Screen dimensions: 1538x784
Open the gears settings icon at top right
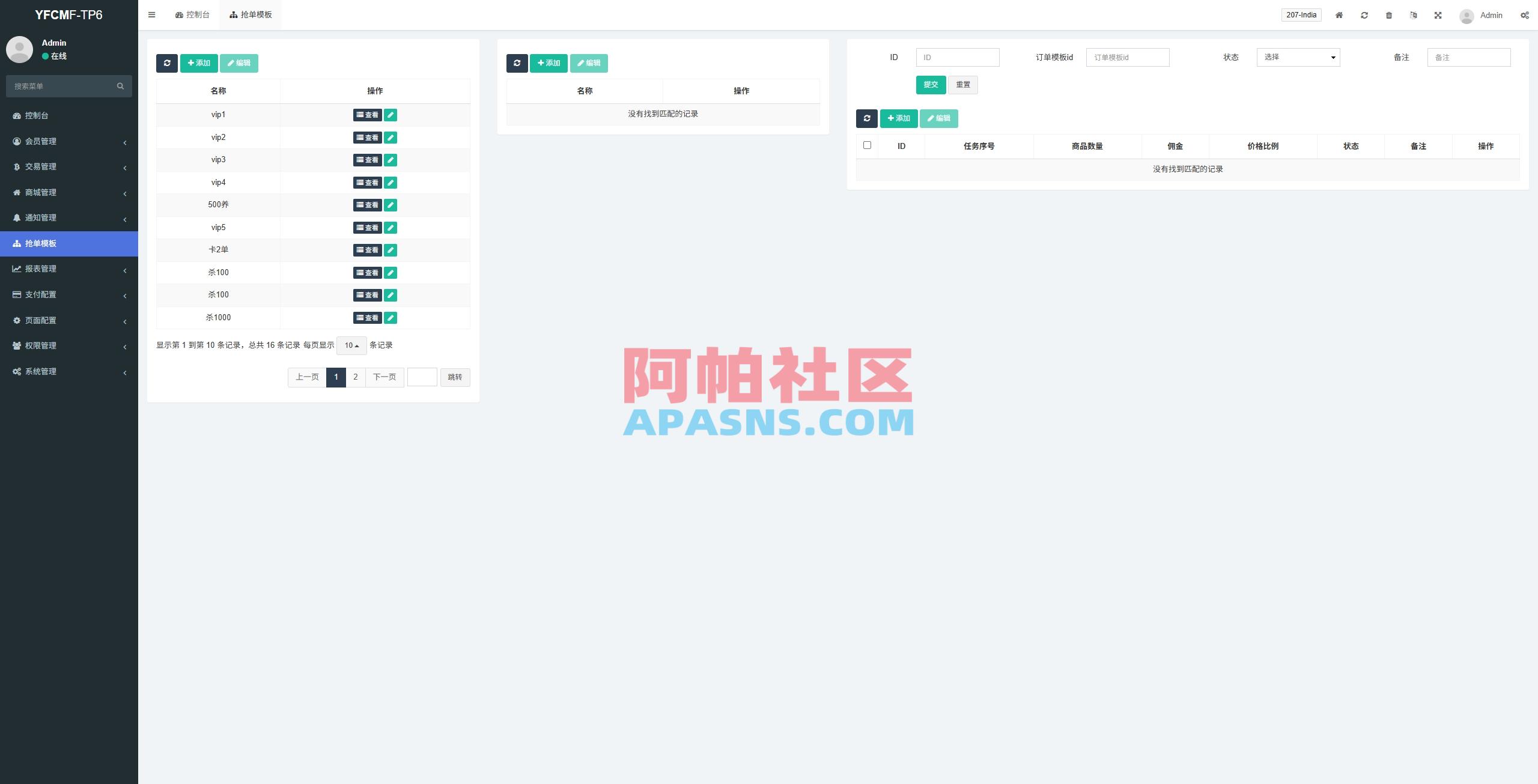tap(1525, 14)
